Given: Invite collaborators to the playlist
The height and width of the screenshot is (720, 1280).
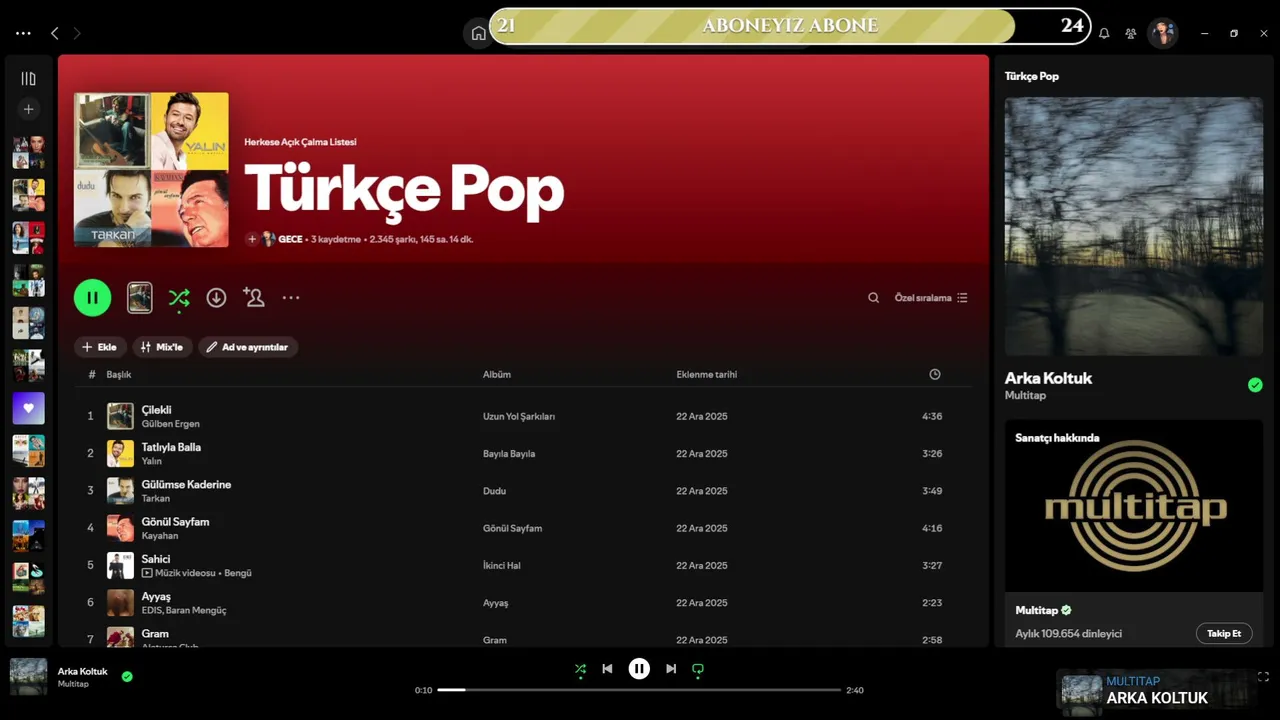Looking at the screenshot, I should 253,297.
